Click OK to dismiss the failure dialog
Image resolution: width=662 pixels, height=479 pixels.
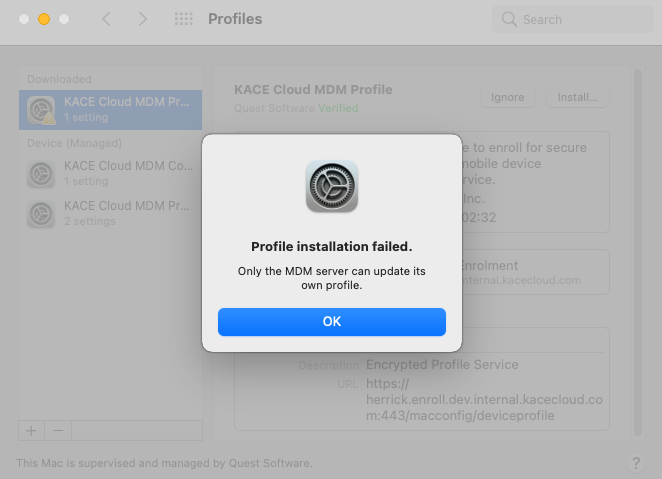(331, 321)
